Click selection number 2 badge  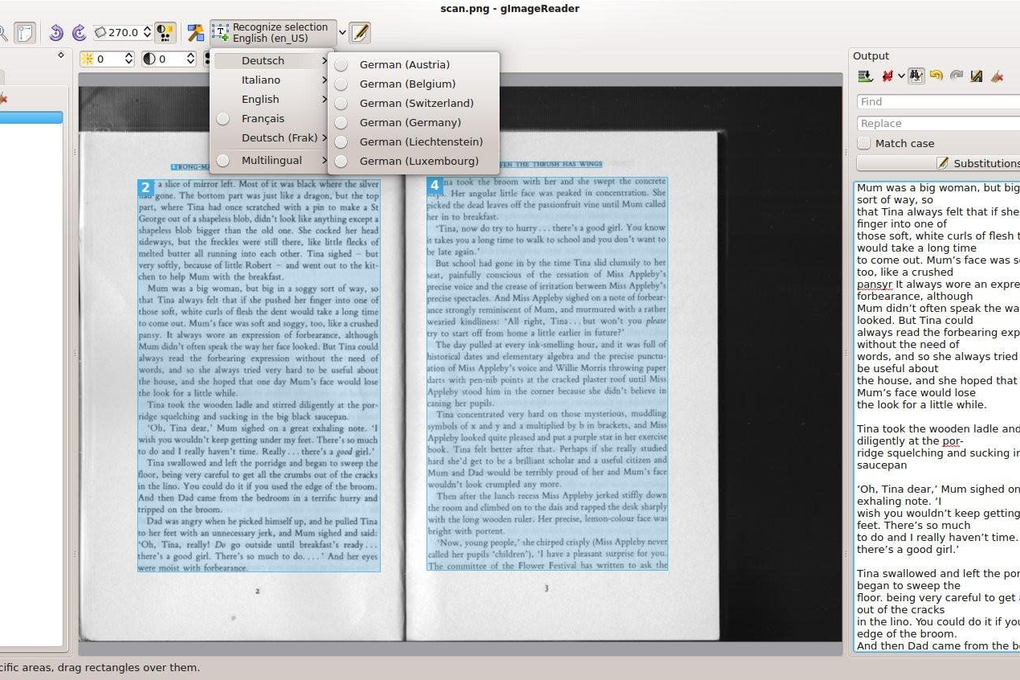pyautogui.click(x=146, y=187)
